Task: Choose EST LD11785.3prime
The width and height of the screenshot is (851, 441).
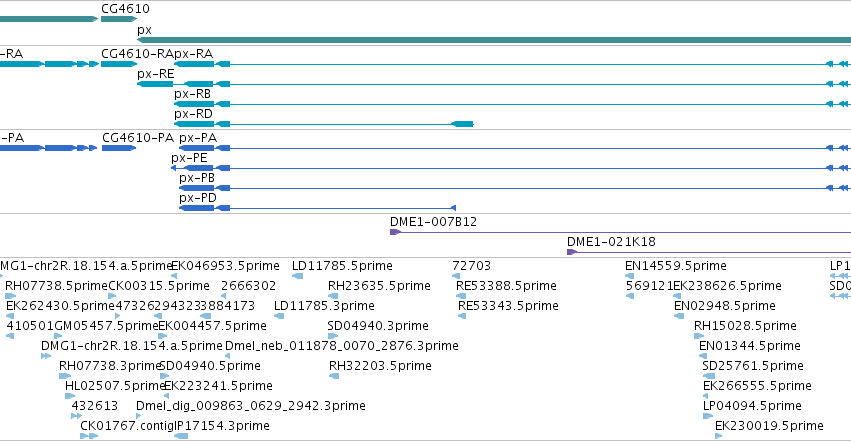Action: click(325, 306)
